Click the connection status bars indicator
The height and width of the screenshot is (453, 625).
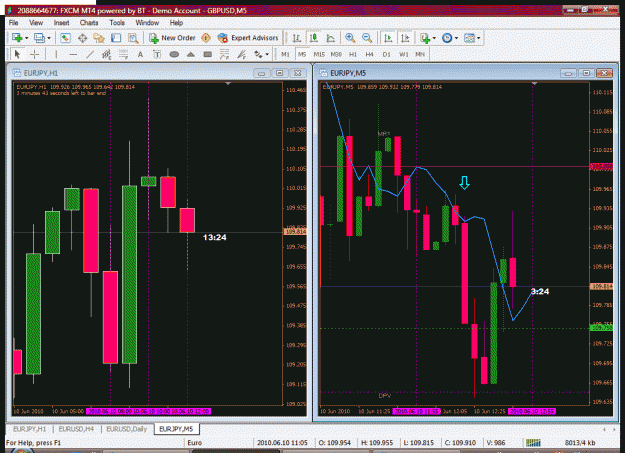tap(533, 443)
